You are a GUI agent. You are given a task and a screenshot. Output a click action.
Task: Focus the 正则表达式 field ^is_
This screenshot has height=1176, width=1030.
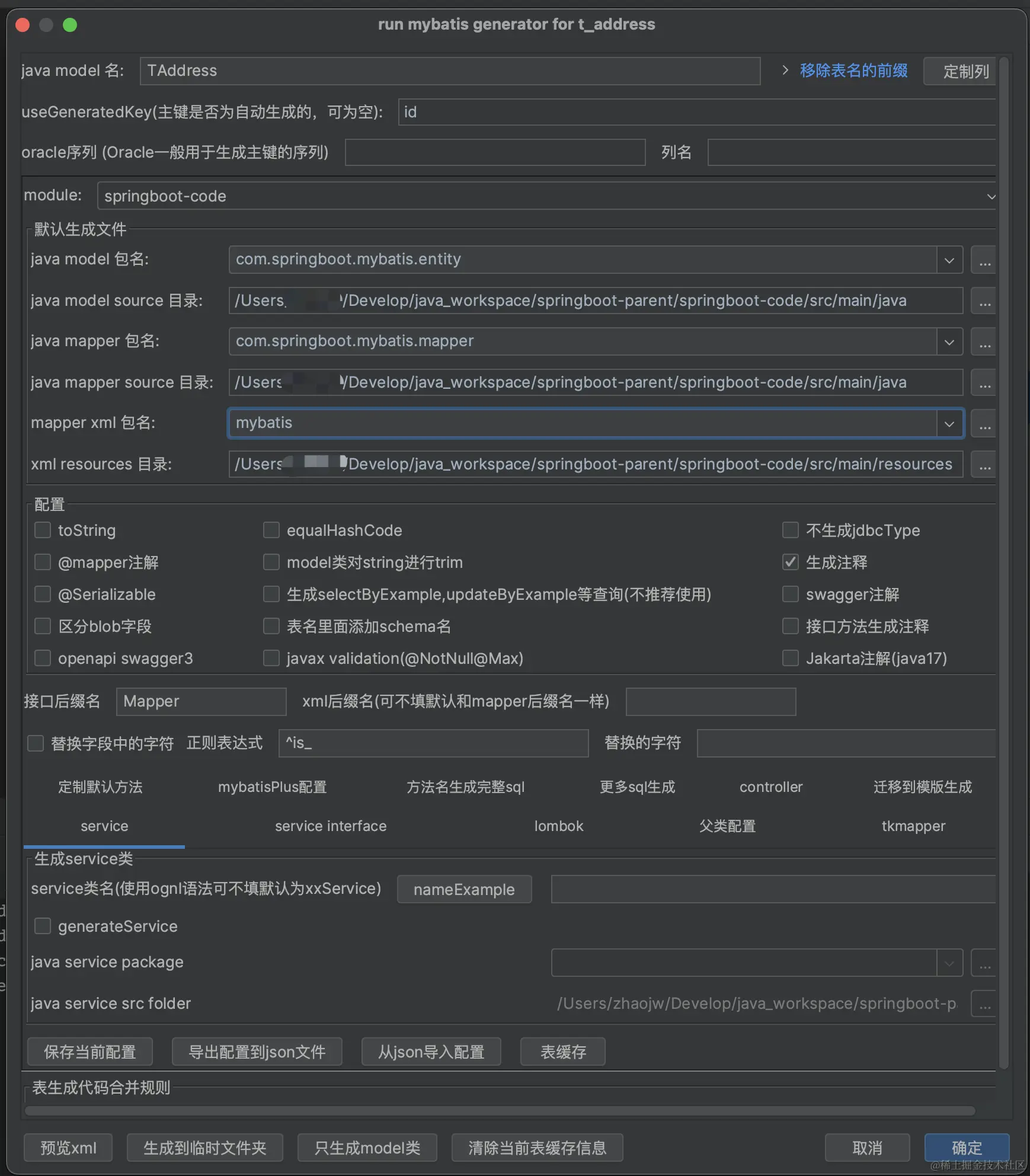(433, 743)
